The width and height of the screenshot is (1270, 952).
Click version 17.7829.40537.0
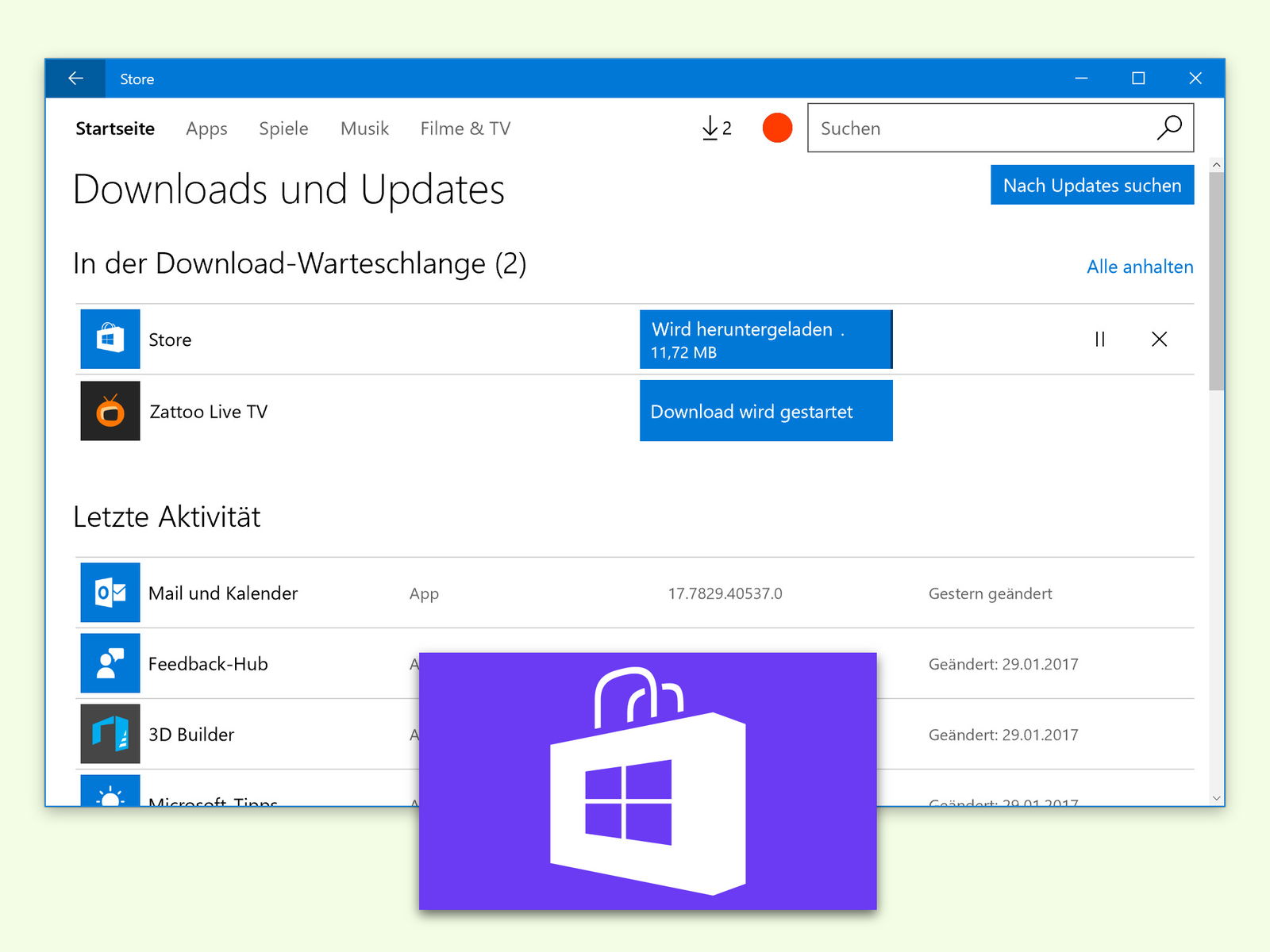pos(725,593)
